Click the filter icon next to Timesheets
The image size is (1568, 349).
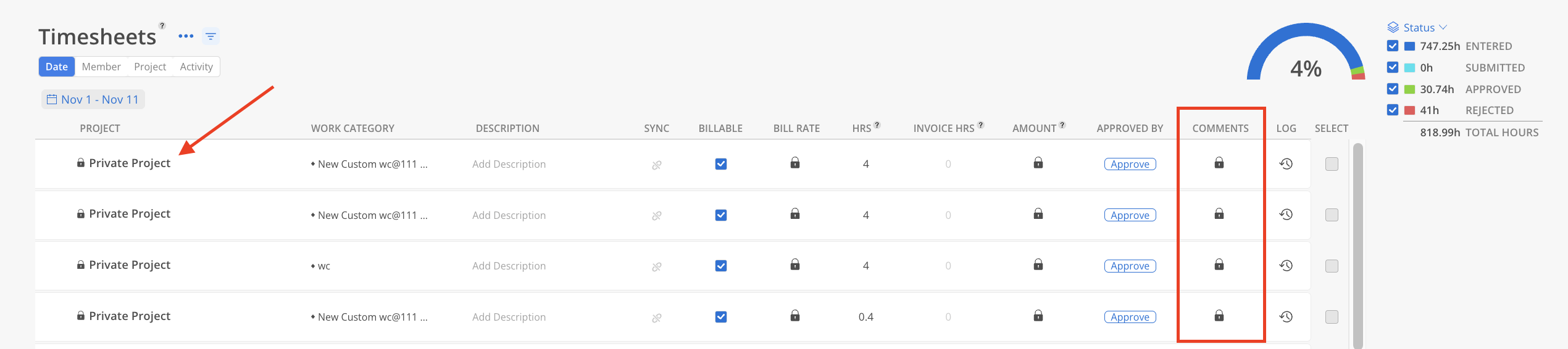coord(211,36)
